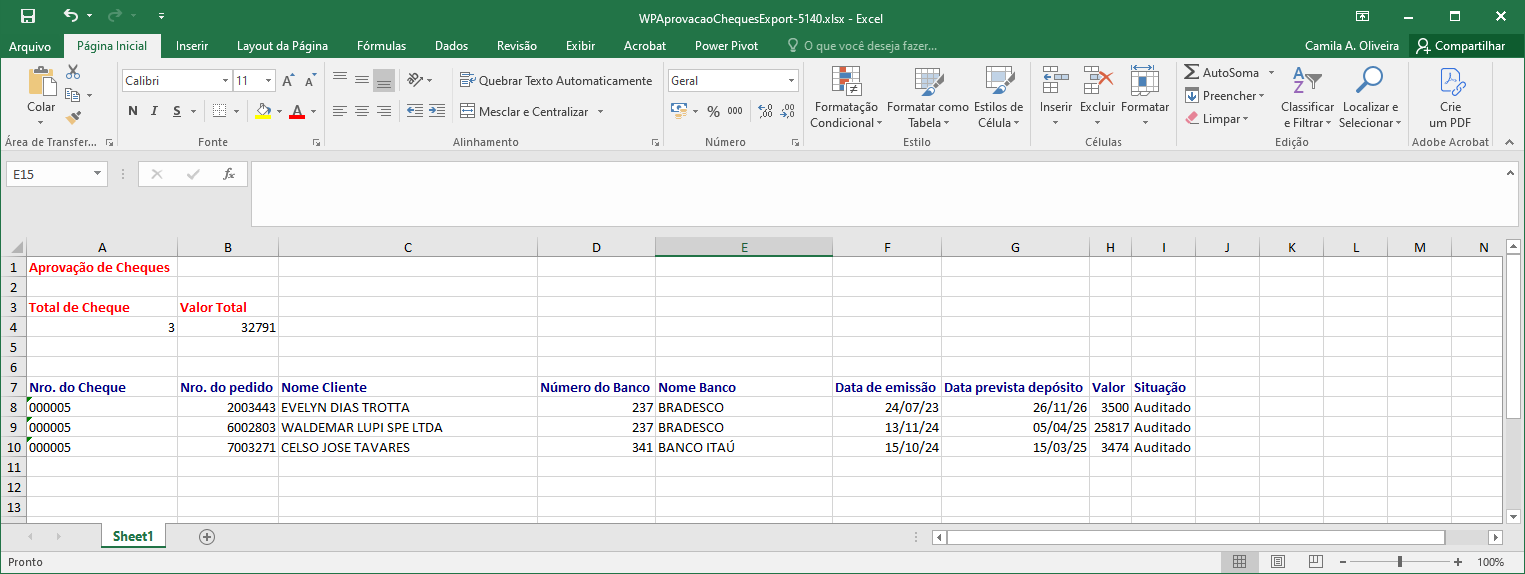
Task: Align text to the bottom
Action: coord(384,80)
